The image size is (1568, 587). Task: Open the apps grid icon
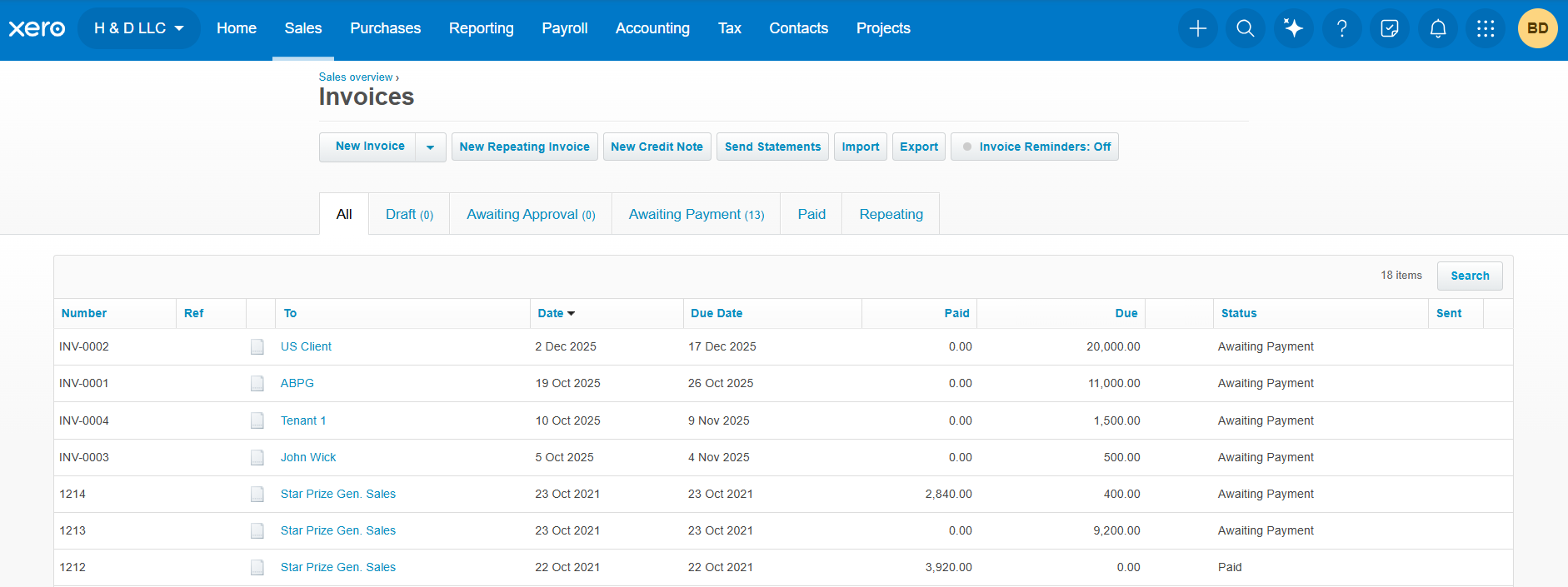coord(1486,28)
